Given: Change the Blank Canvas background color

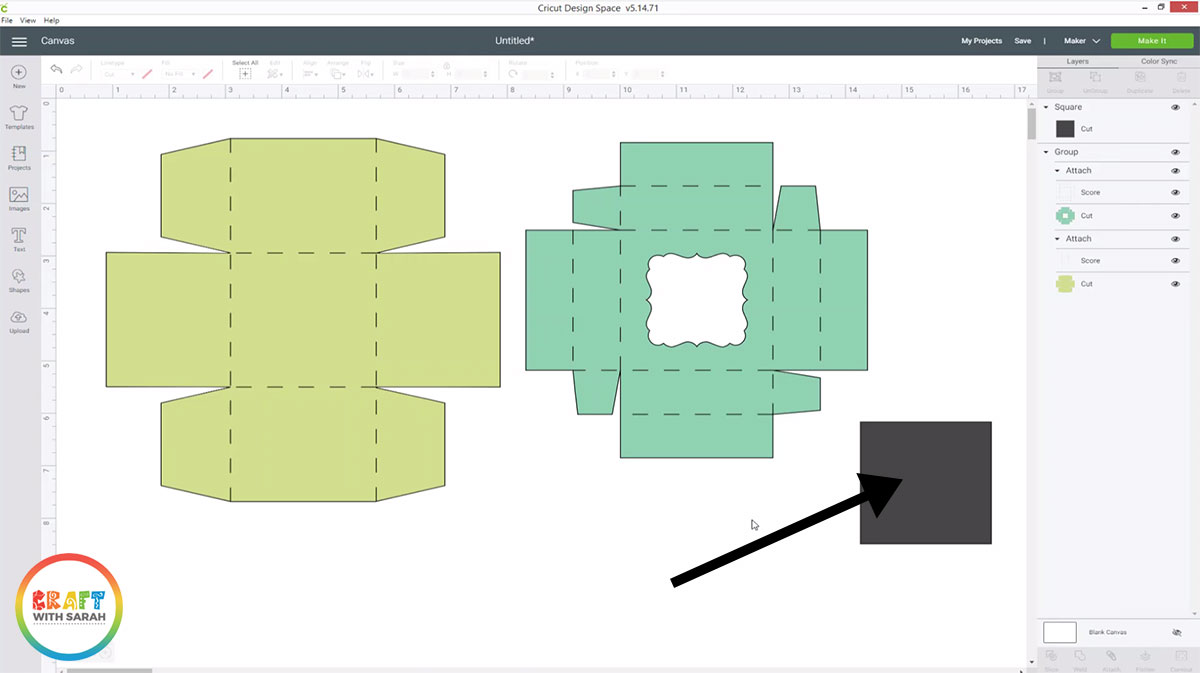Looking at the screenshot, I should tap(1060, 631).
